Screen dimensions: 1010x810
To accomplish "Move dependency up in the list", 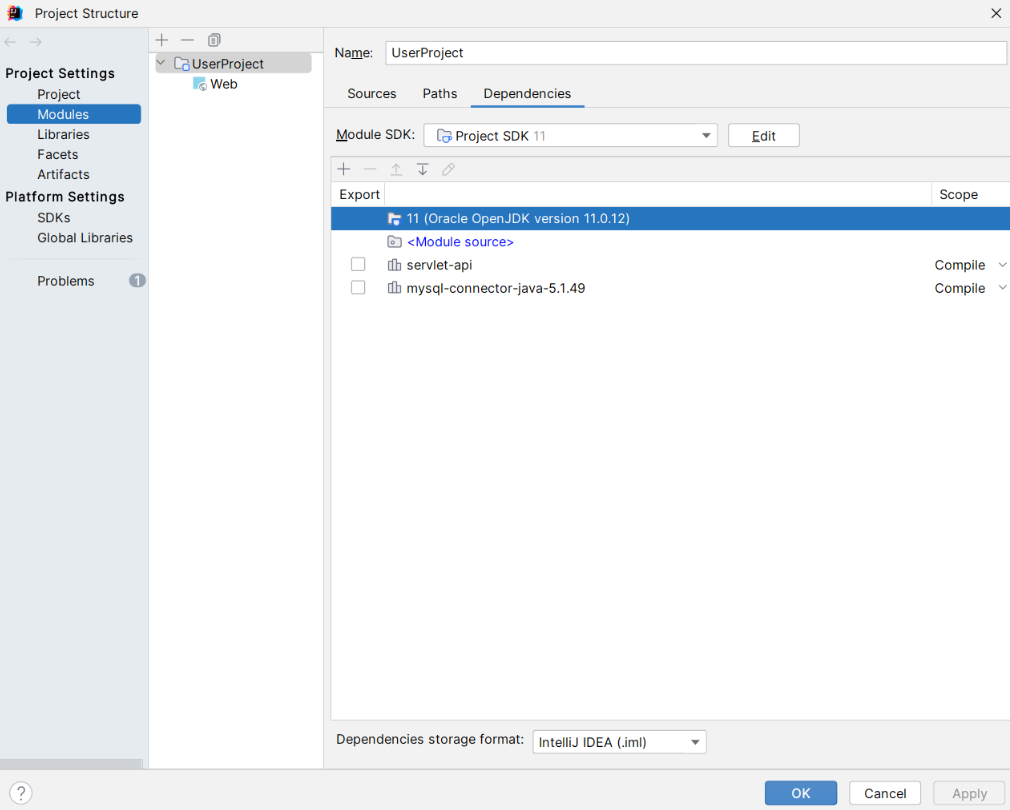I will [x=396, y=169].
